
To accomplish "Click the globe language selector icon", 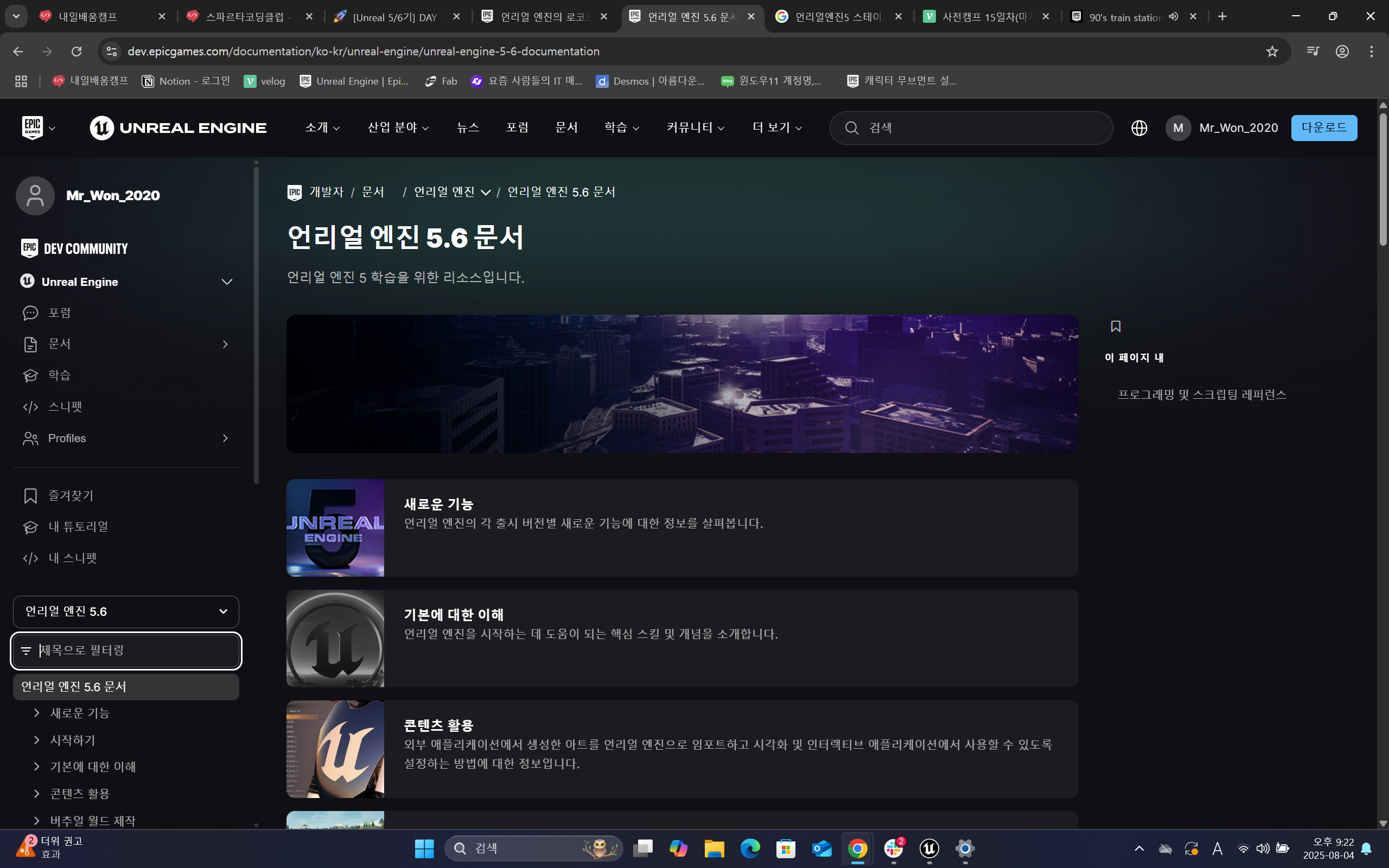I will click(1139, 128).
